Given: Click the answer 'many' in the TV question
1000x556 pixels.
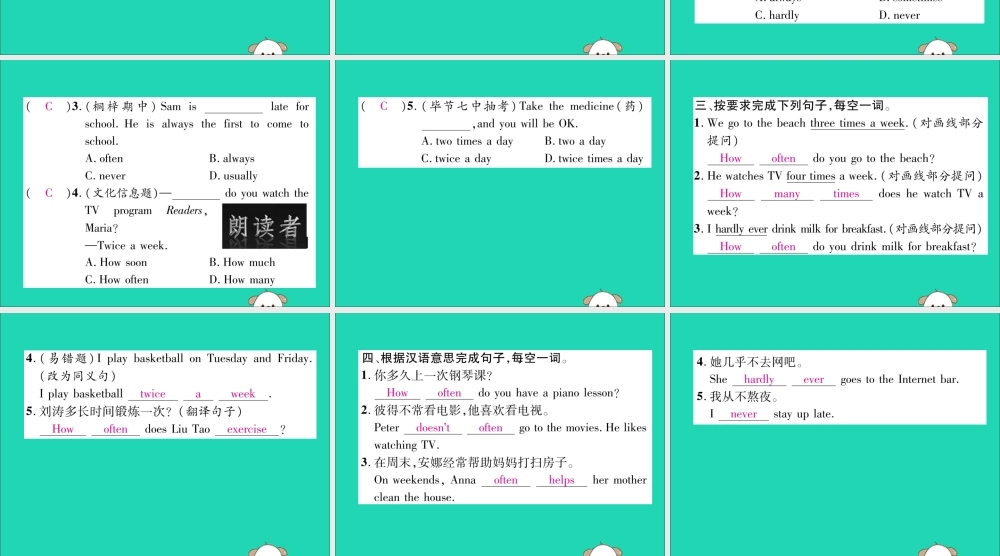Looking at the screenshot, I should point(787,194).
